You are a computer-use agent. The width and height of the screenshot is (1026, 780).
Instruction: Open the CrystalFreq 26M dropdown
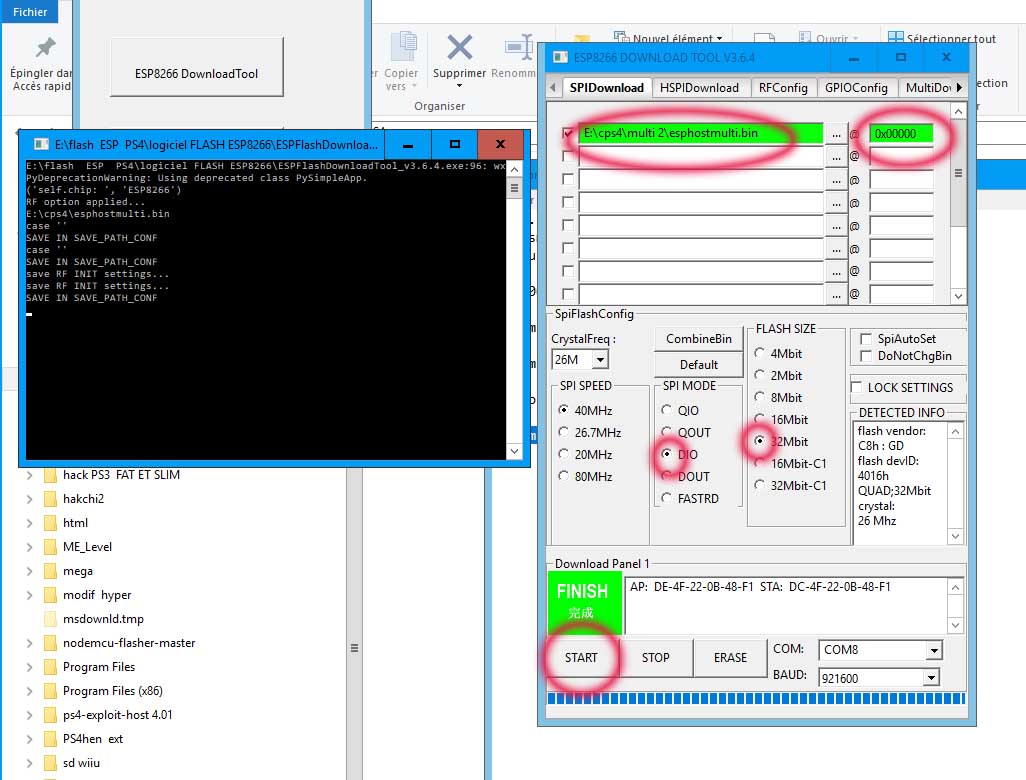coord(600,359)
